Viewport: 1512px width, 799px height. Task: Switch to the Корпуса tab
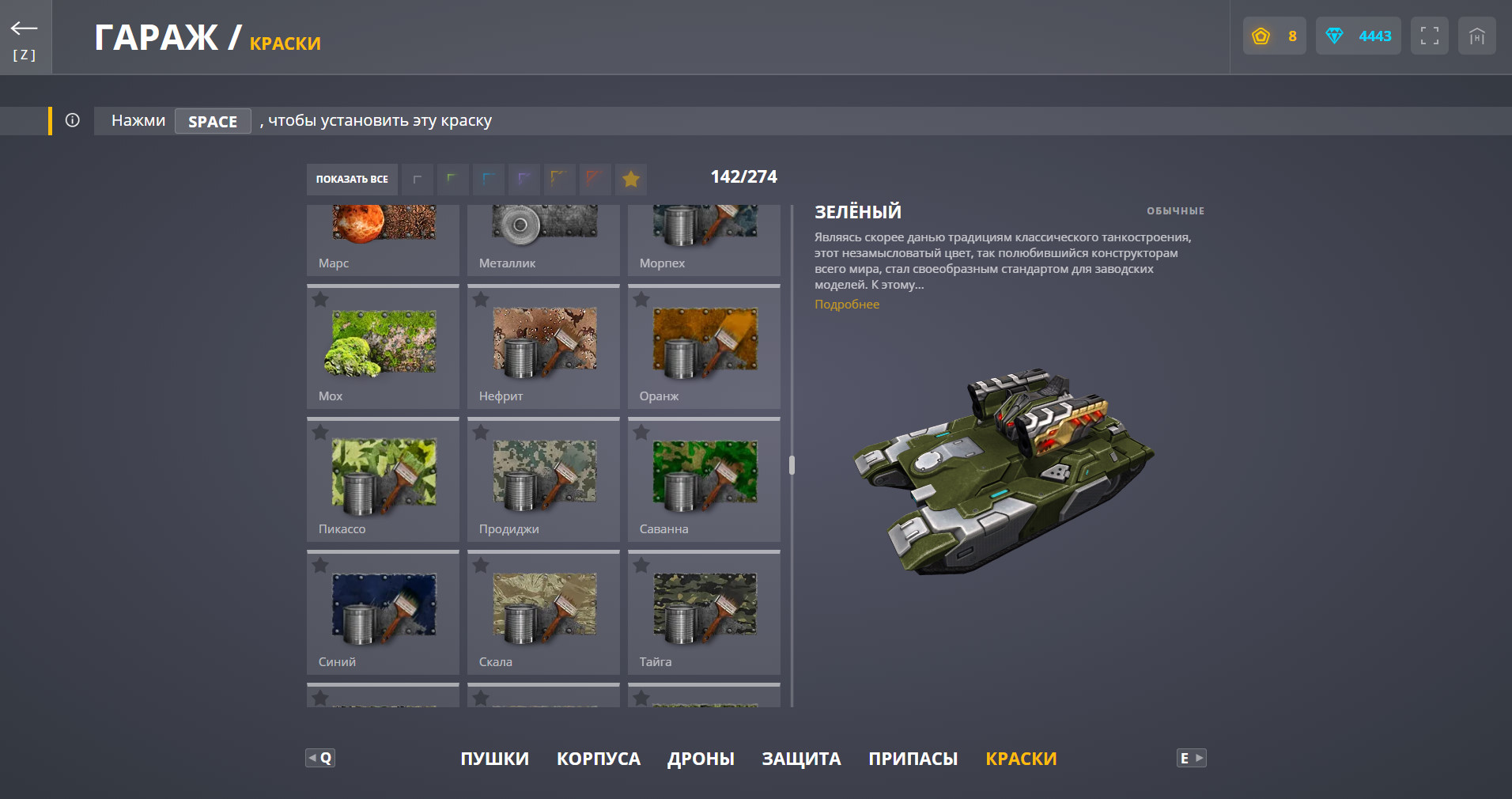pyautogui.click(x=599, y=759)
